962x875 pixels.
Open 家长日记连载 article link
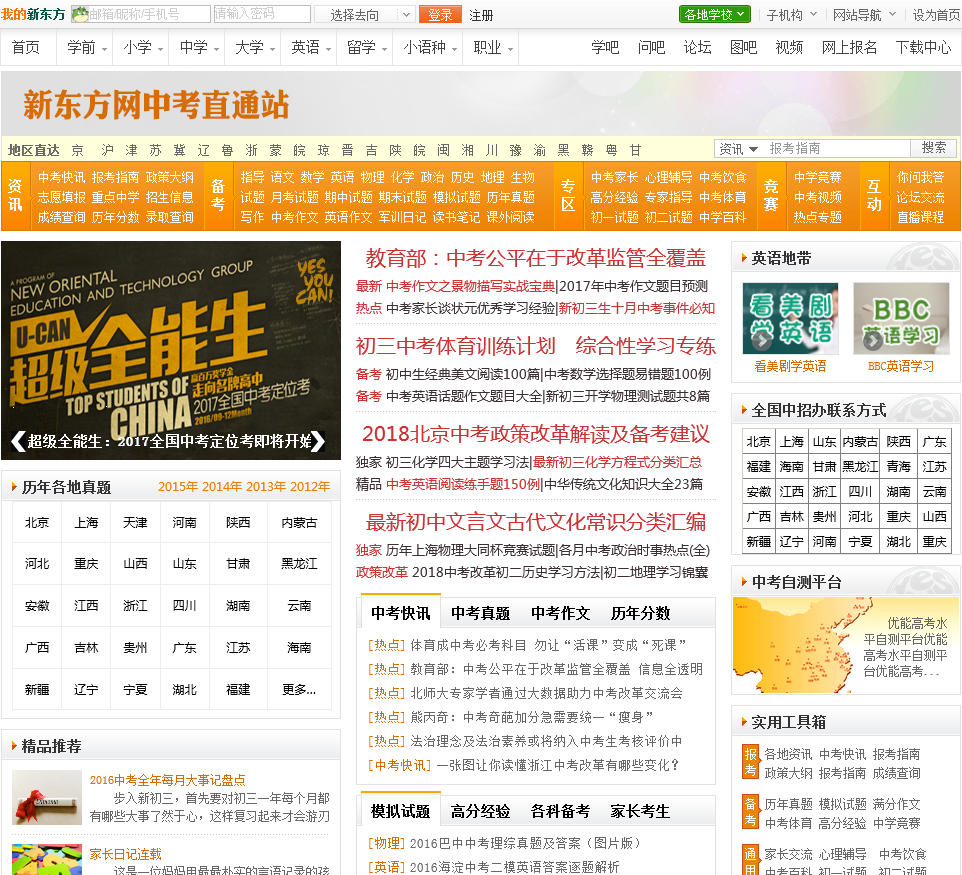(126, 854)
